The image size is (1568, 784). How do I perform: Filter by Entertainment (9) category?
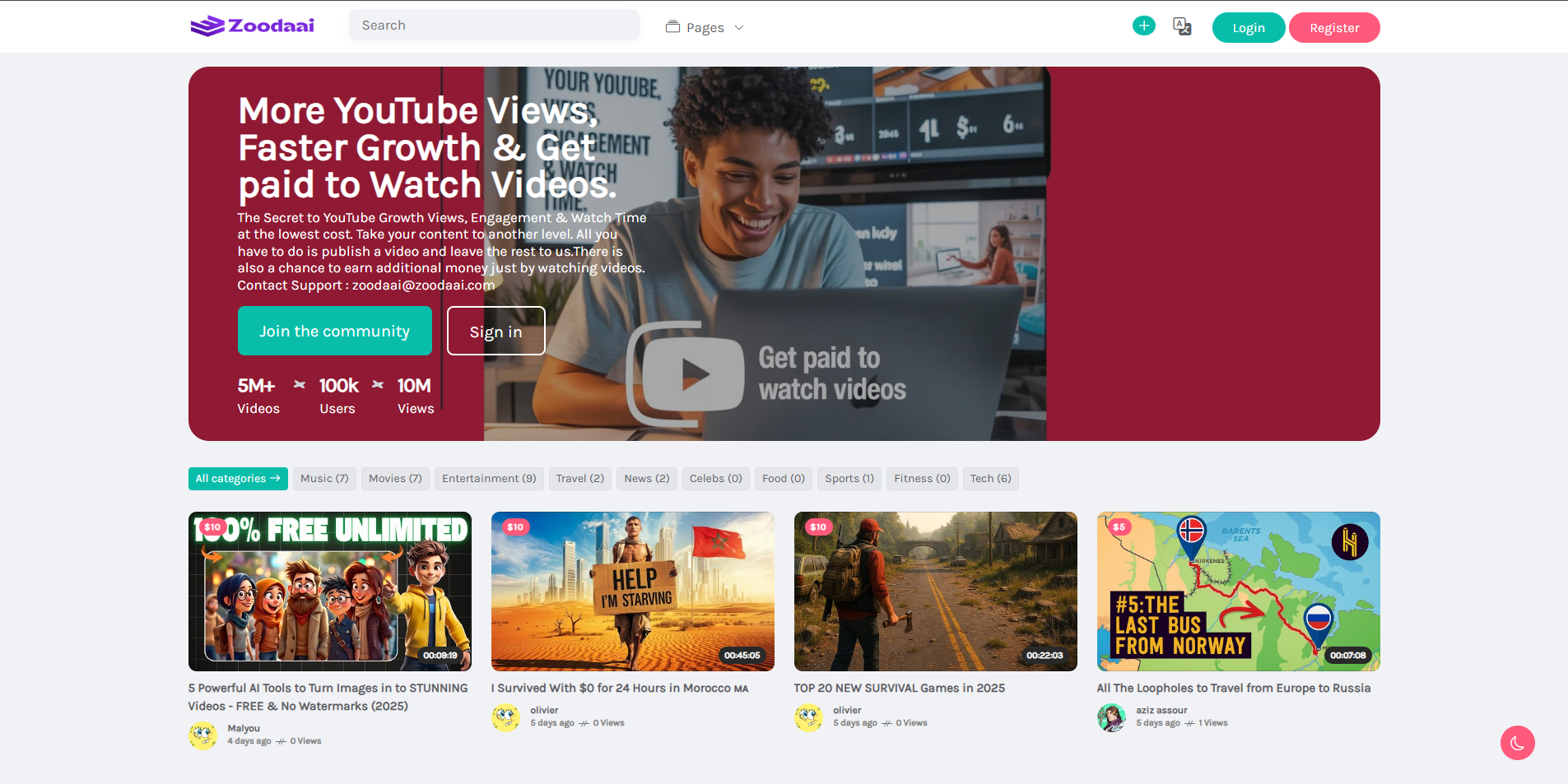point(489,479)
